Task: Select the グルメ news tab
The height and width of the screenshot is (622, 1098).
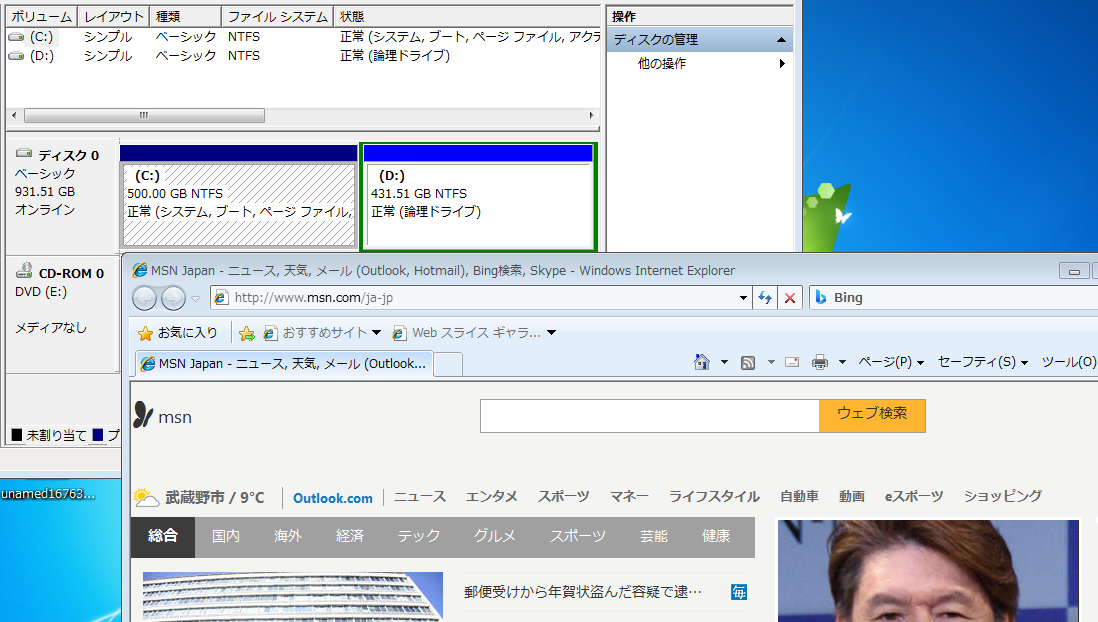Action: tap(494, 537)
